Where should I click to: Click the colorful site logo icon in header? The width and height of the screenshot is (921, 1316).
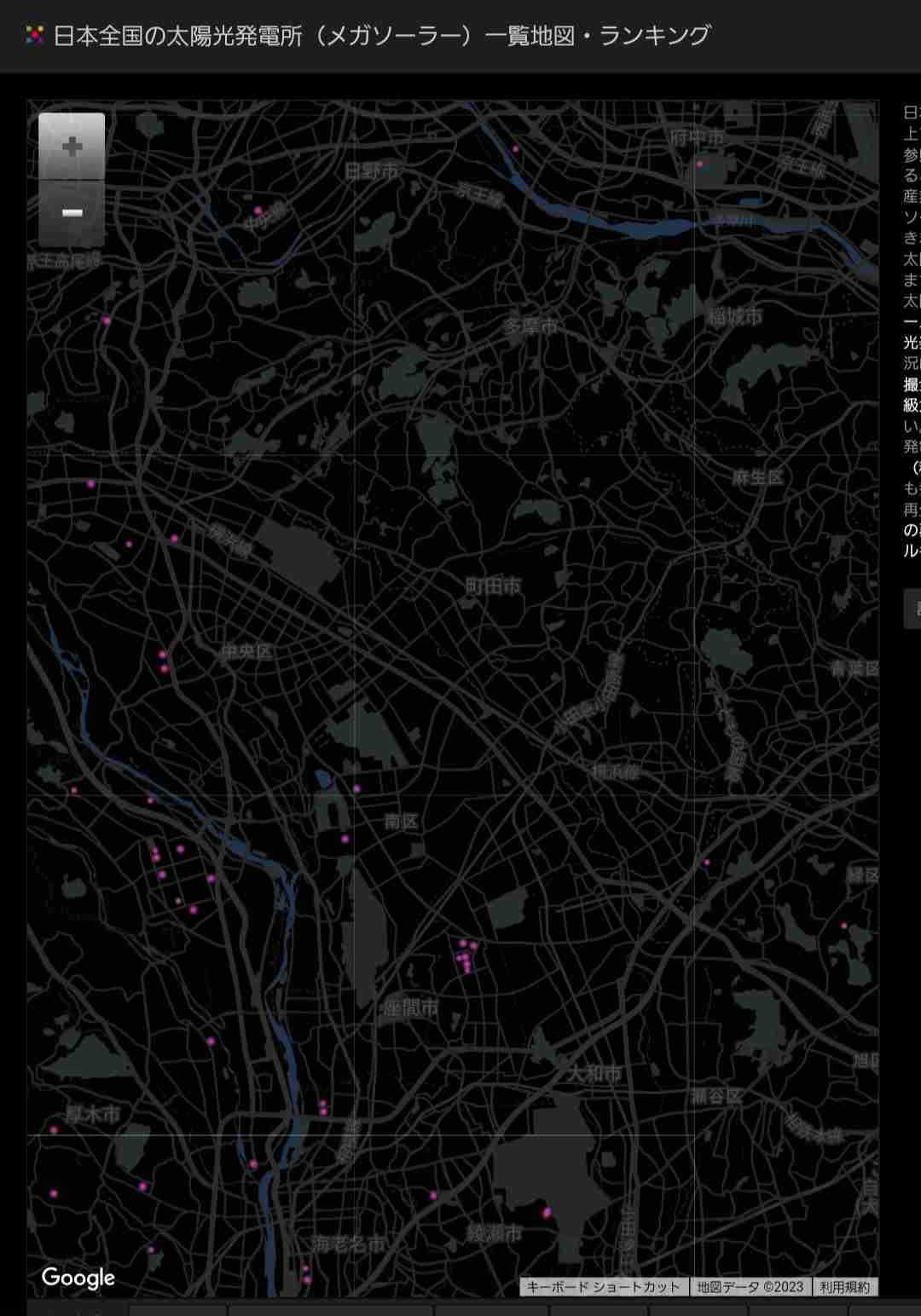click(35, 35)
